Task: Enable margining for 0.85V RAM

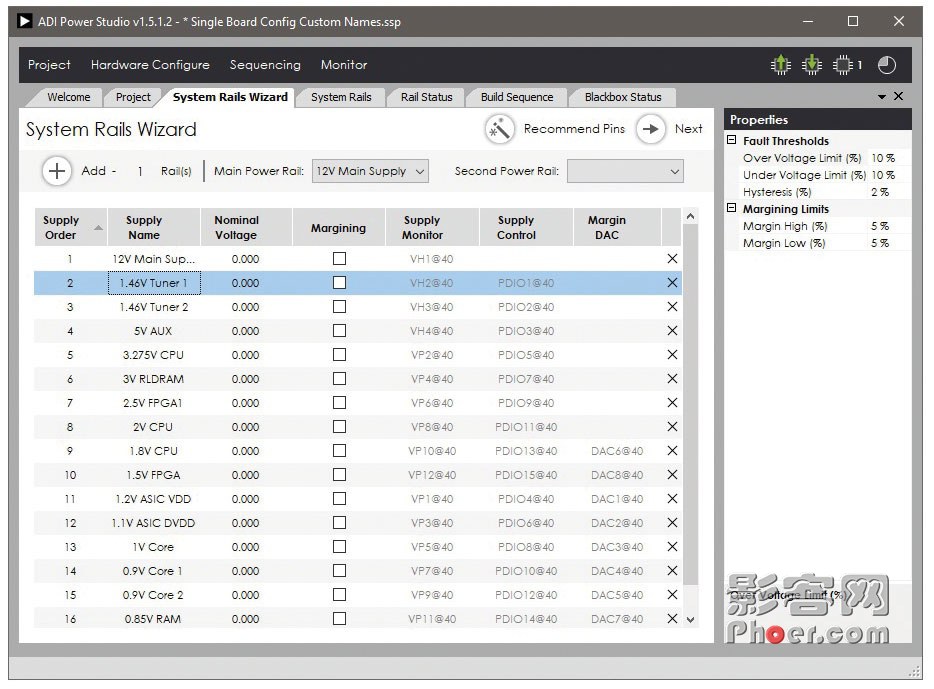Action: click(x=340, y=619)
